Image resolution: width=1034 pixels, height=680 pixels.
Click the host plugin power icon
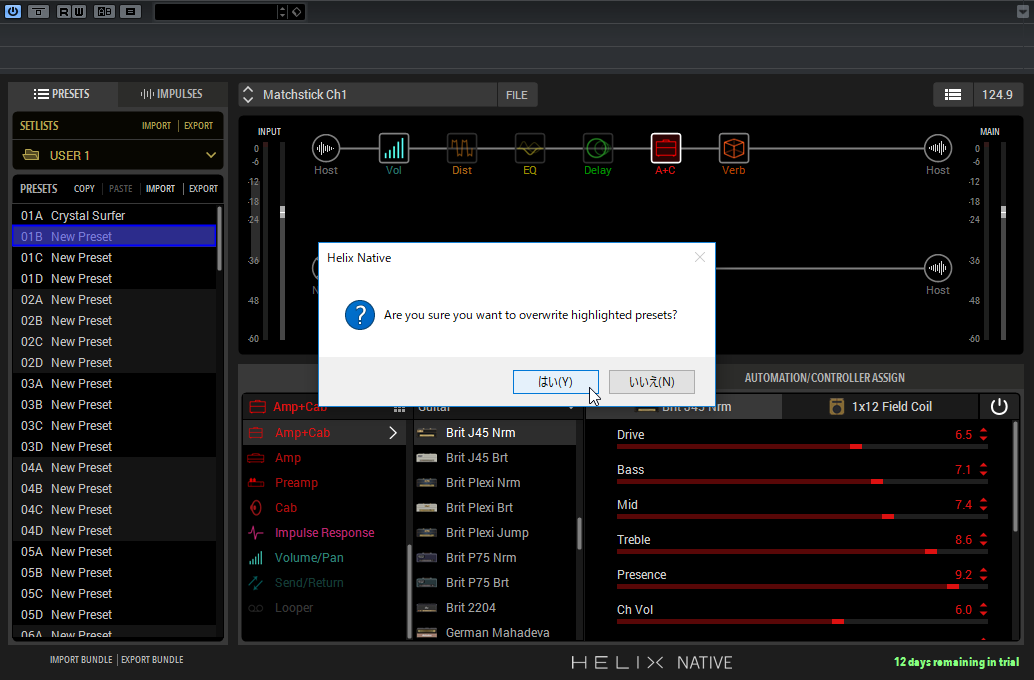pos(13,11)
